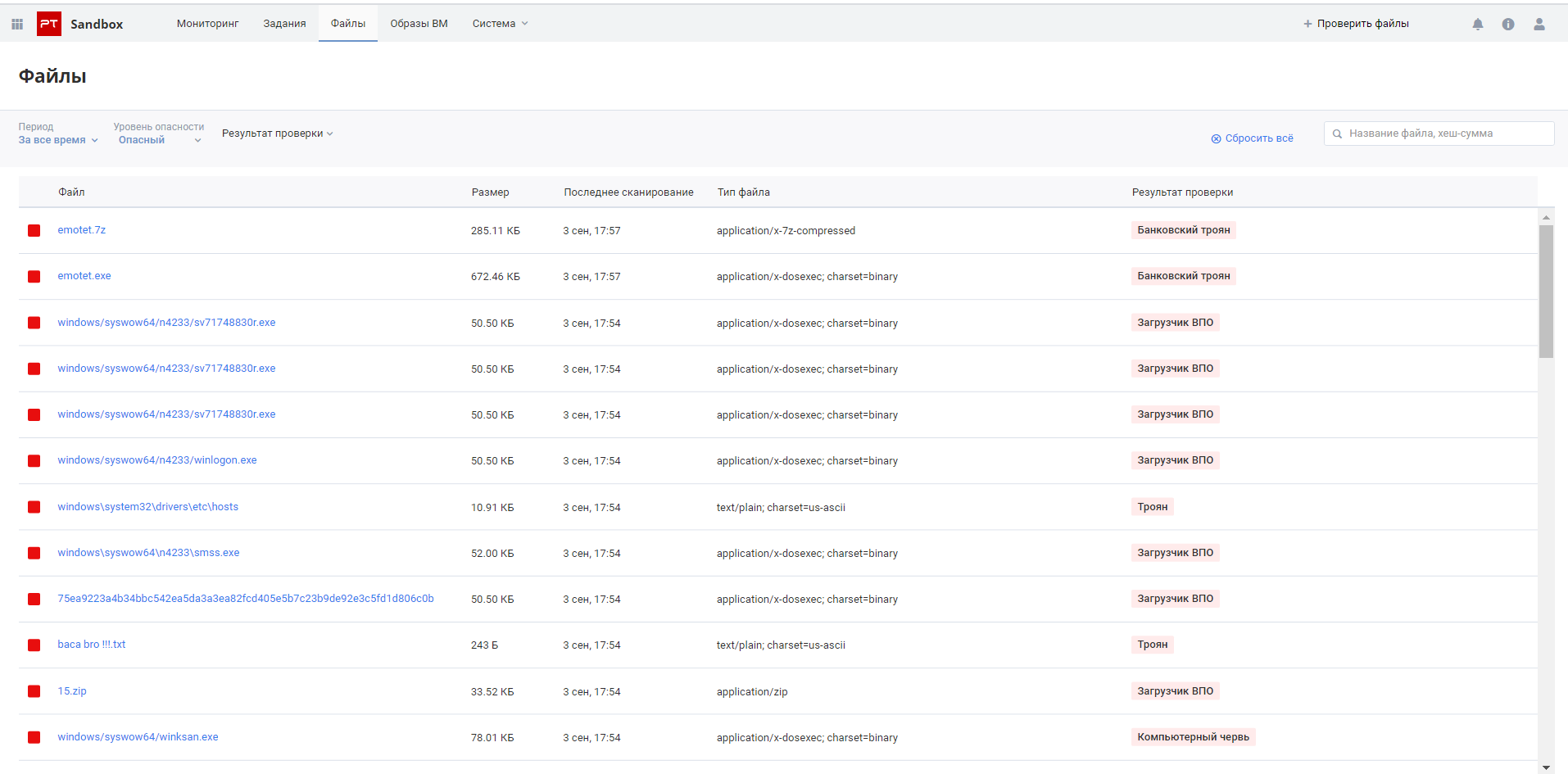
Task: Click the magnifier icon in search field
Action: pyautogui.click(x=1337, y=134)
